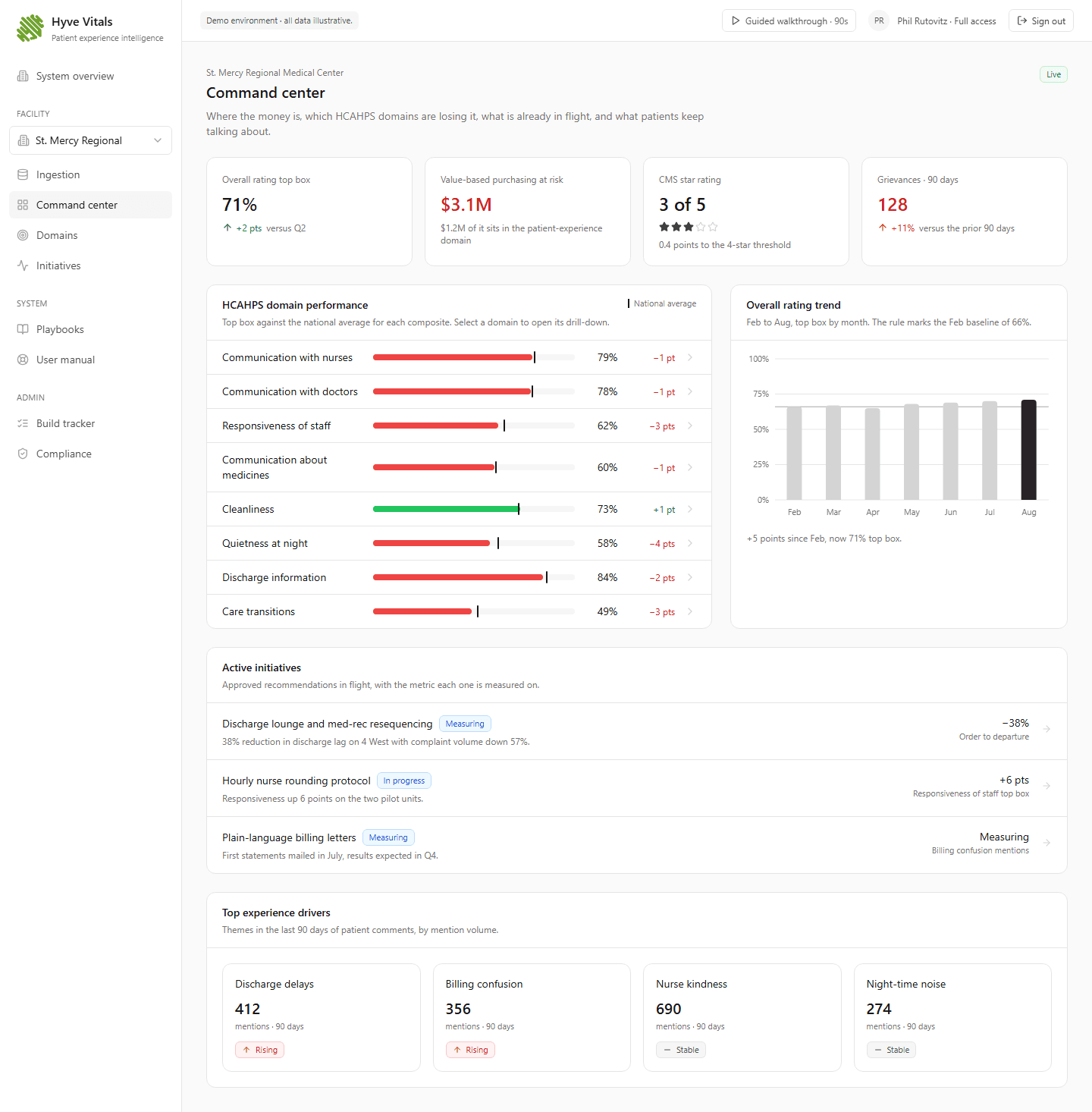
Task: Open the Compliance page
Action: point(90,454)
